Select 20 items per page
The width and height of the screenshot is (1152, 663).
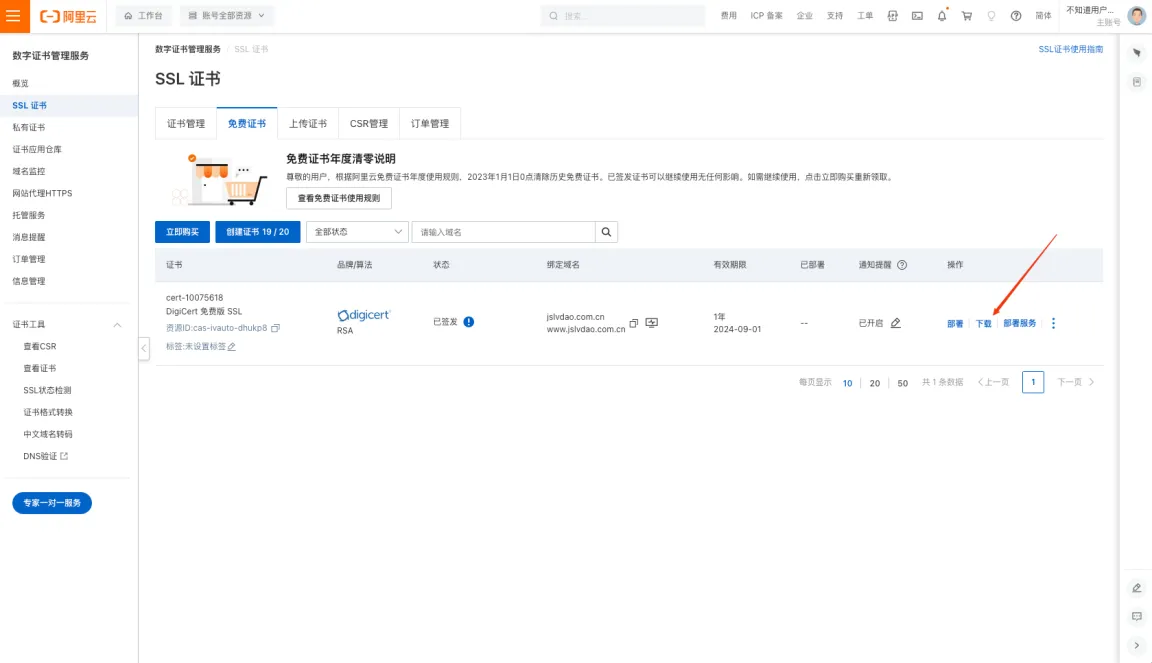tap(874, 383)
